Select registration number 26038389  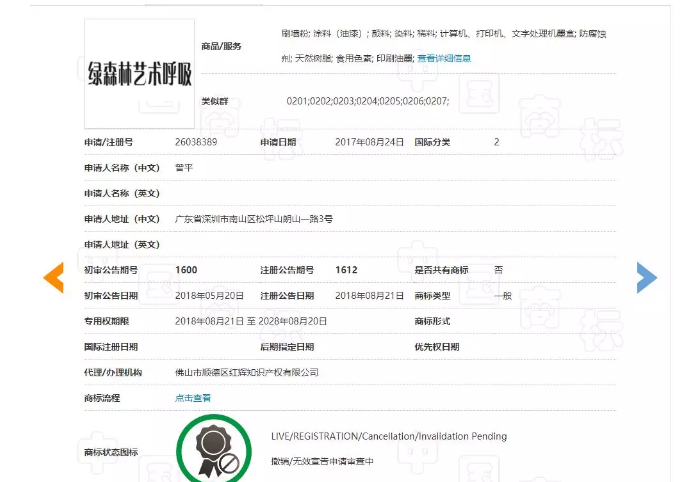[x=196, y=142]
